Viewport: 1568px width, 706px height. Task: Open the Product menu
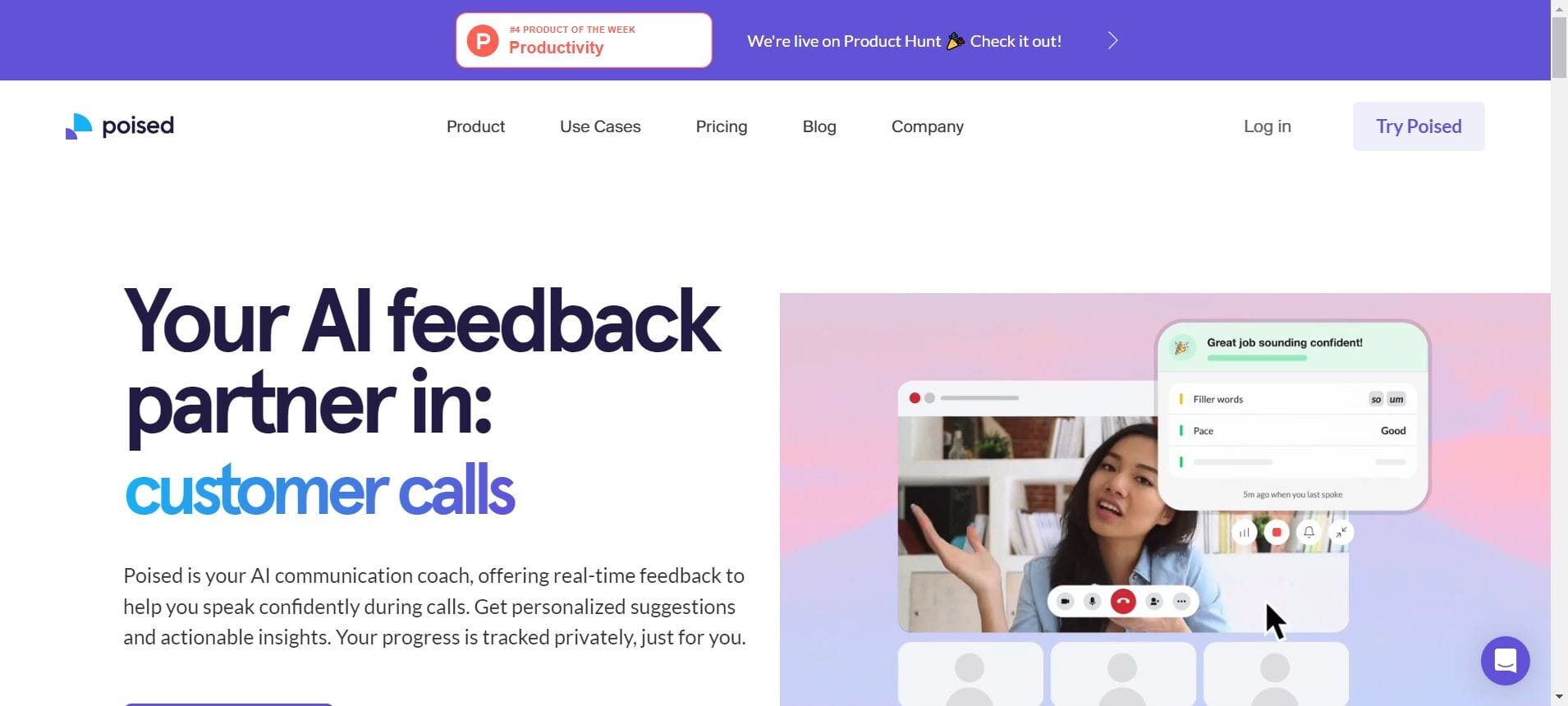[475, 126]
